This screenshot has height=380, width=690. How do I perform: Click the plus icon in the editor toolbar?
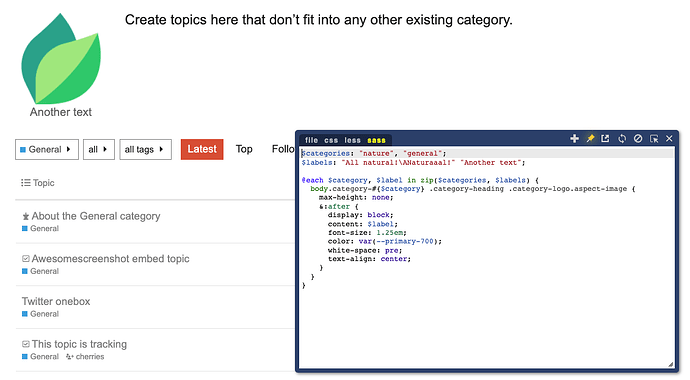pyautogui.click(x=574, y=139)
